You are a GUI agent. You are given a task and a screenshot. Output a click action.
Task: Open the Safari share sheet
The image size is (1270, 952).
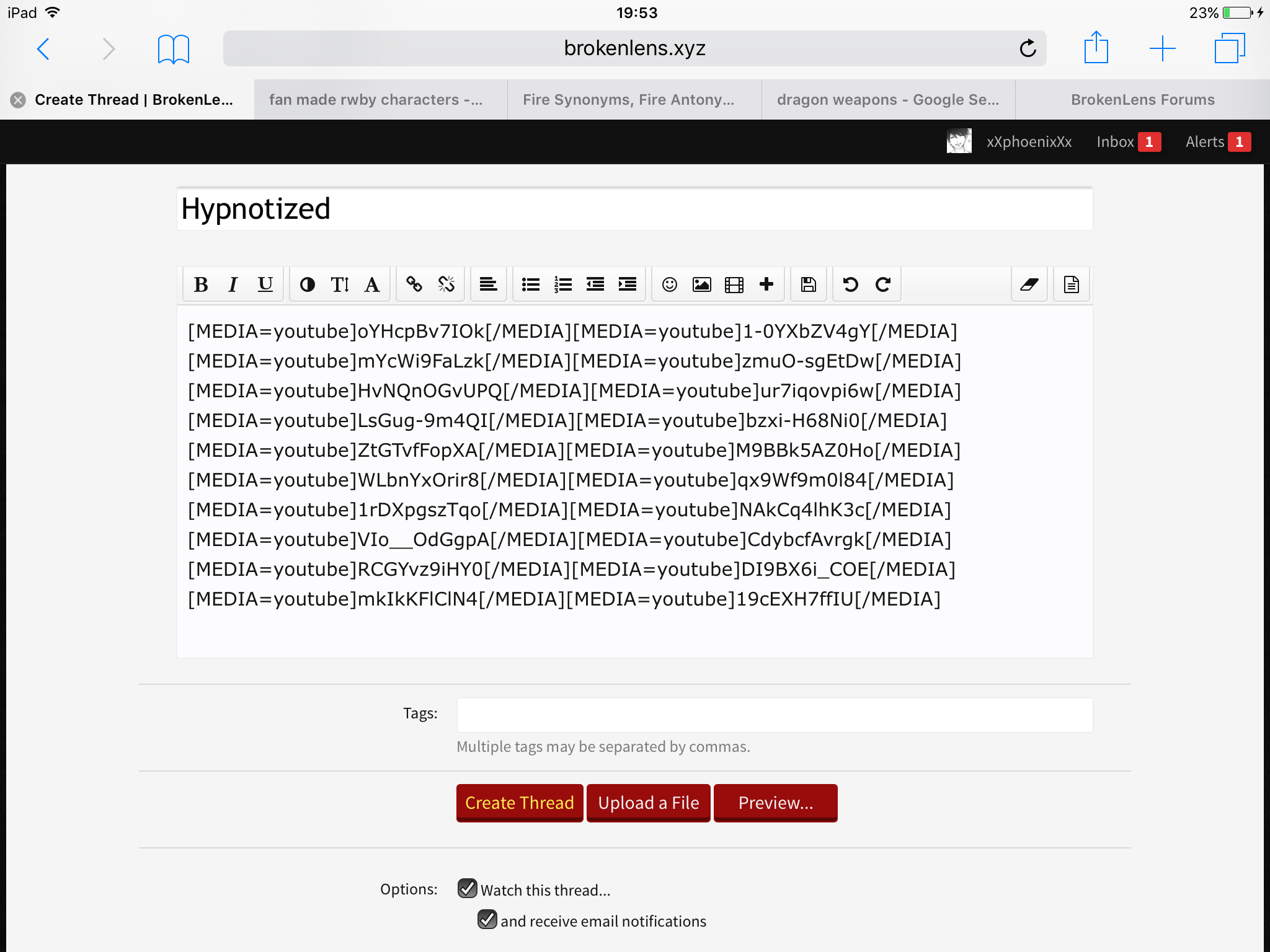(x=1096, y=47)
